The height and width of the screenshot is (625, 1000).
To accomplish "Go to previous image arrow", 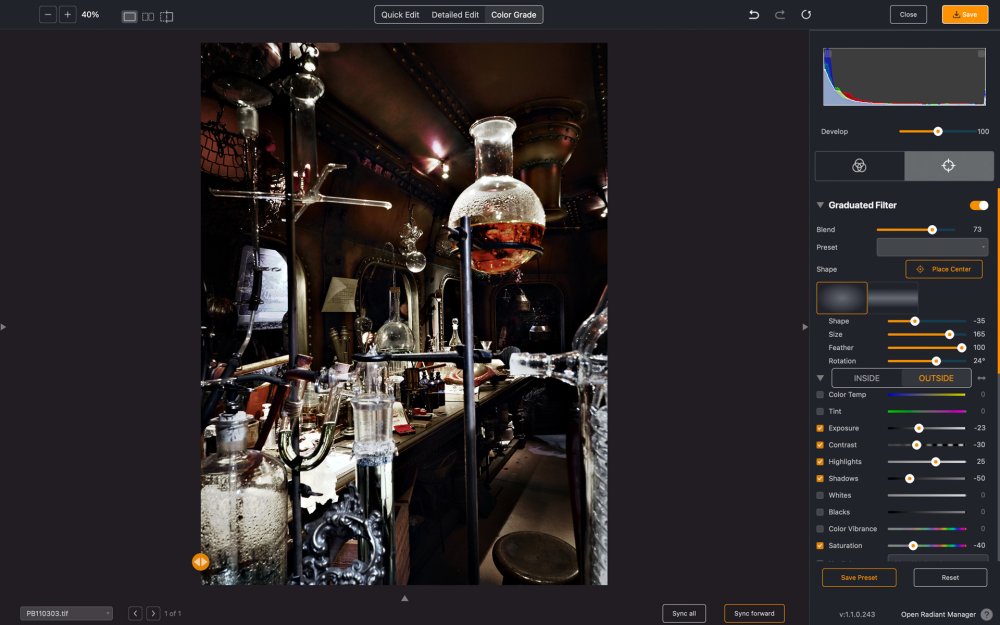I will coord(135,614).
